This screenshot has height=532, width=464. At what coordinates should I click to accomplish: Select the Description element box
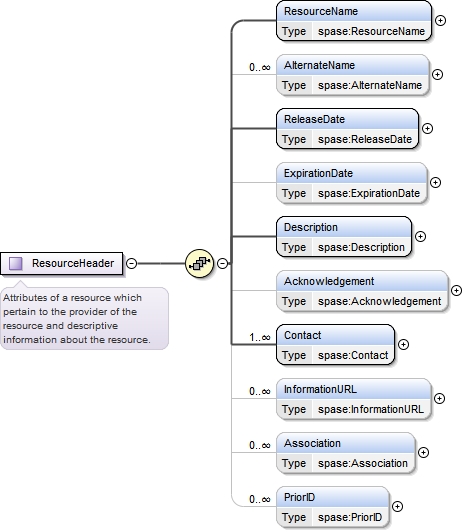[x=344, y=236]
